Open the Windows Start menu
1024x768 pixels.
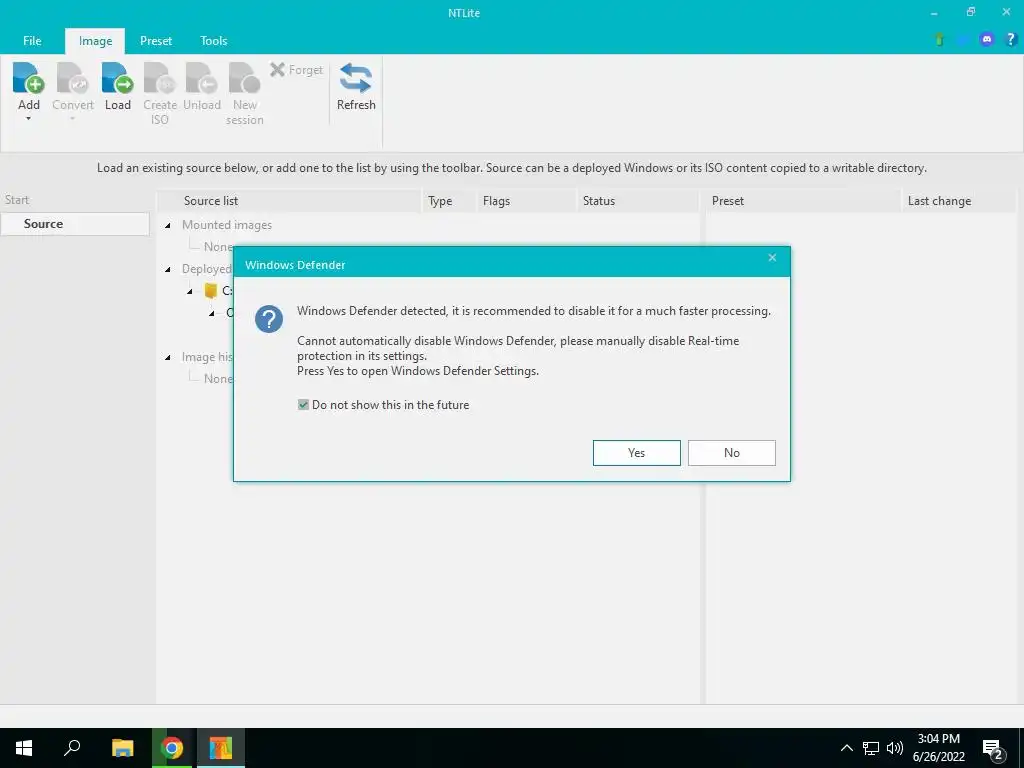coord(24,748)
